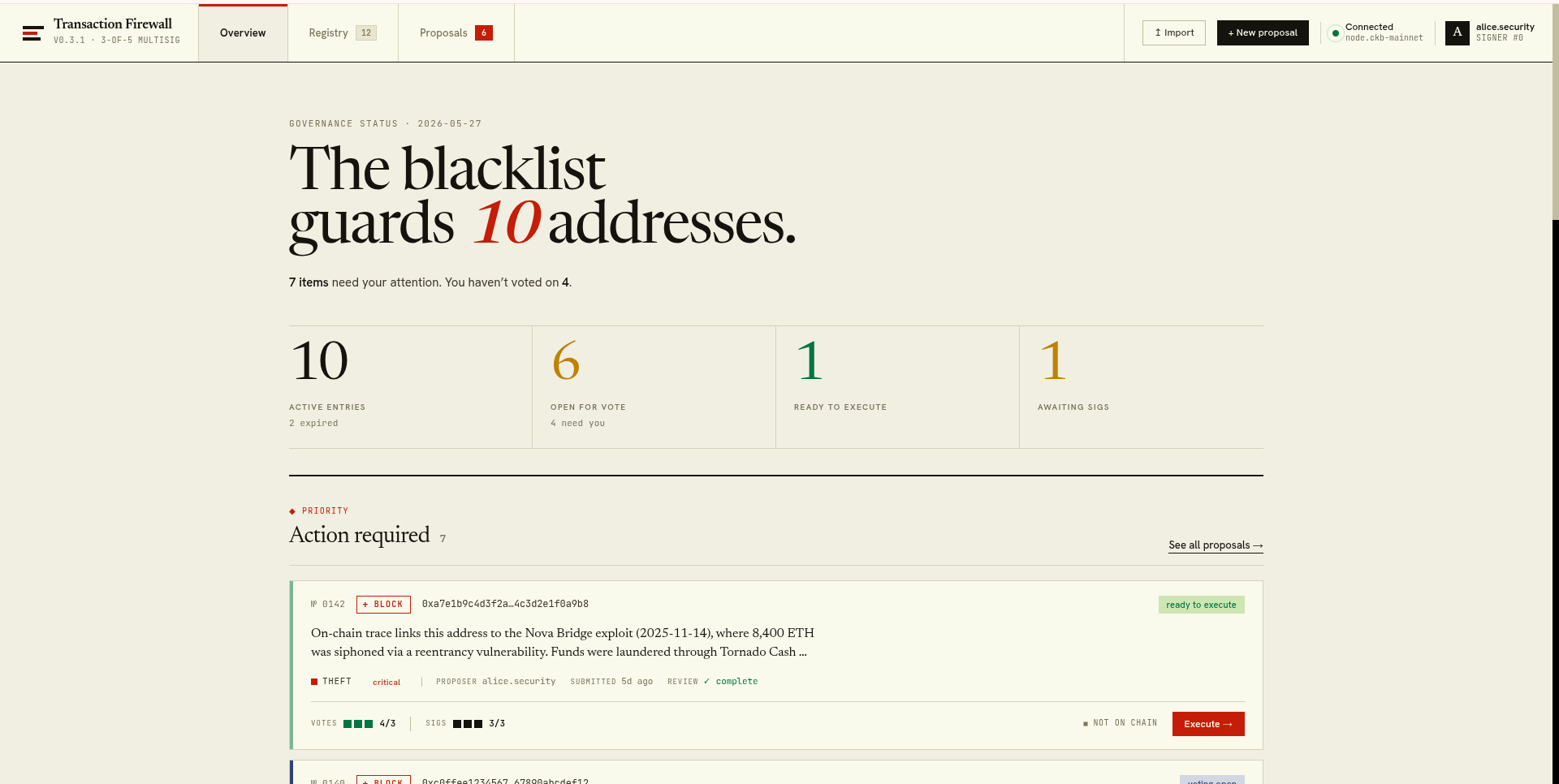
Task: Click the green votes progress squares
Action: coord(358,724)
